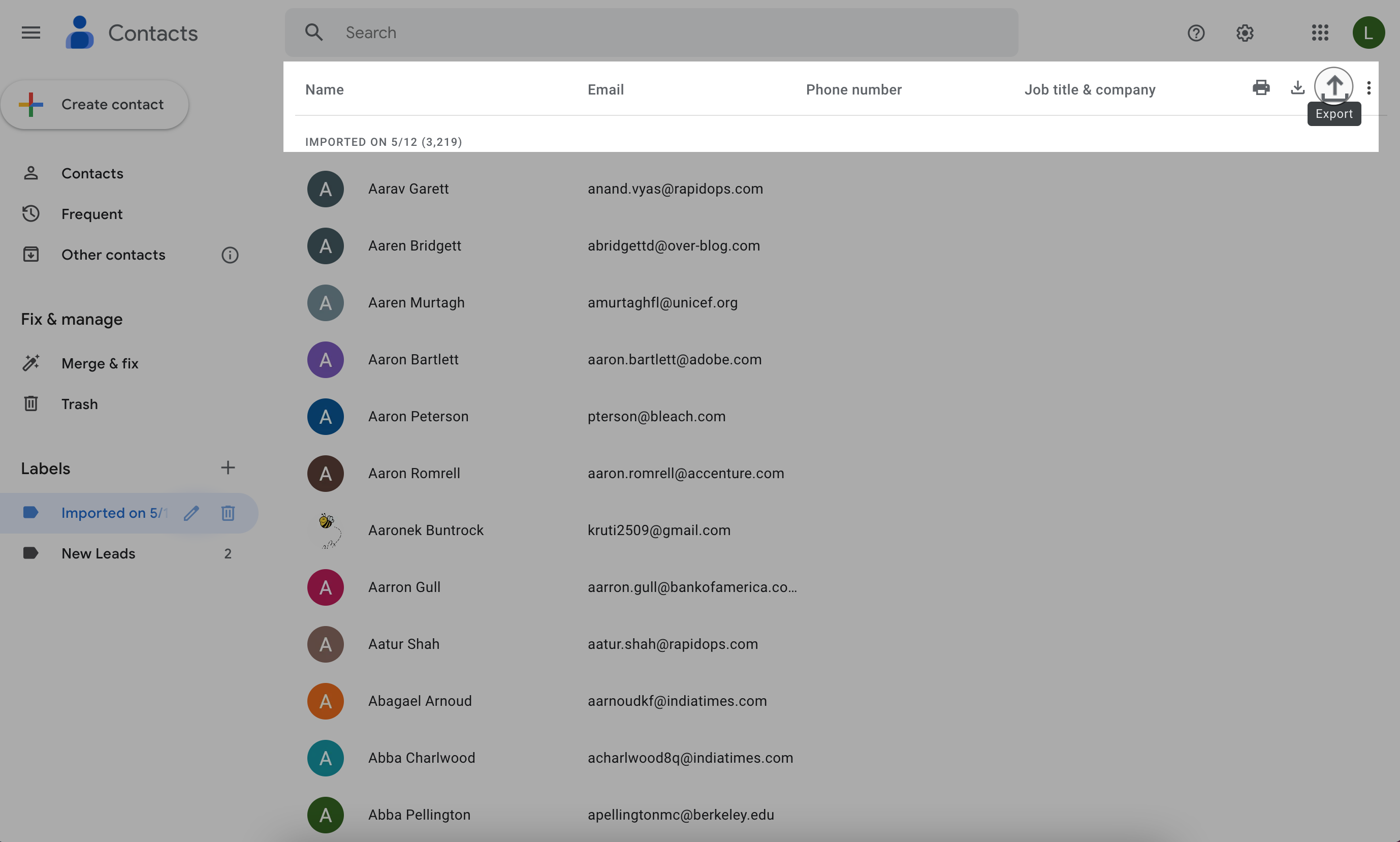Open the help question mark menu
The width and height of the screenshot is (1400, 842).
click(x=1196, y=33)
